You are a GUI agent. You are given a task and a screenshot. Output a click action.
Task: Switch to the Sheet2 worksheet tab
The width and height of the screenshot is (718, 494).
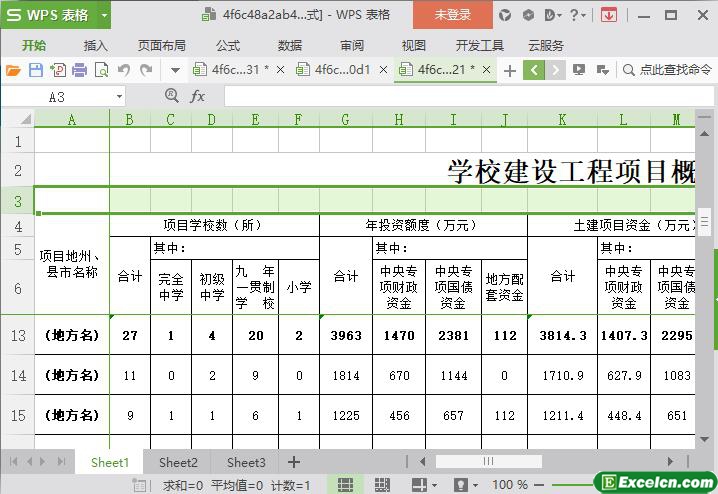[x=178, y=462]
